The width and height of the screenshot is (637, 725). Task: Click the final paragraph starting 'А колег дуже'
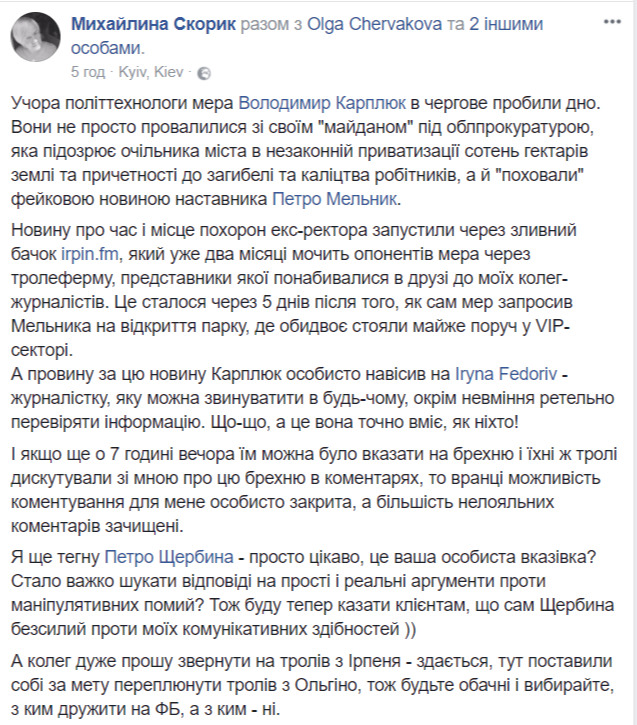pos(312,685)
